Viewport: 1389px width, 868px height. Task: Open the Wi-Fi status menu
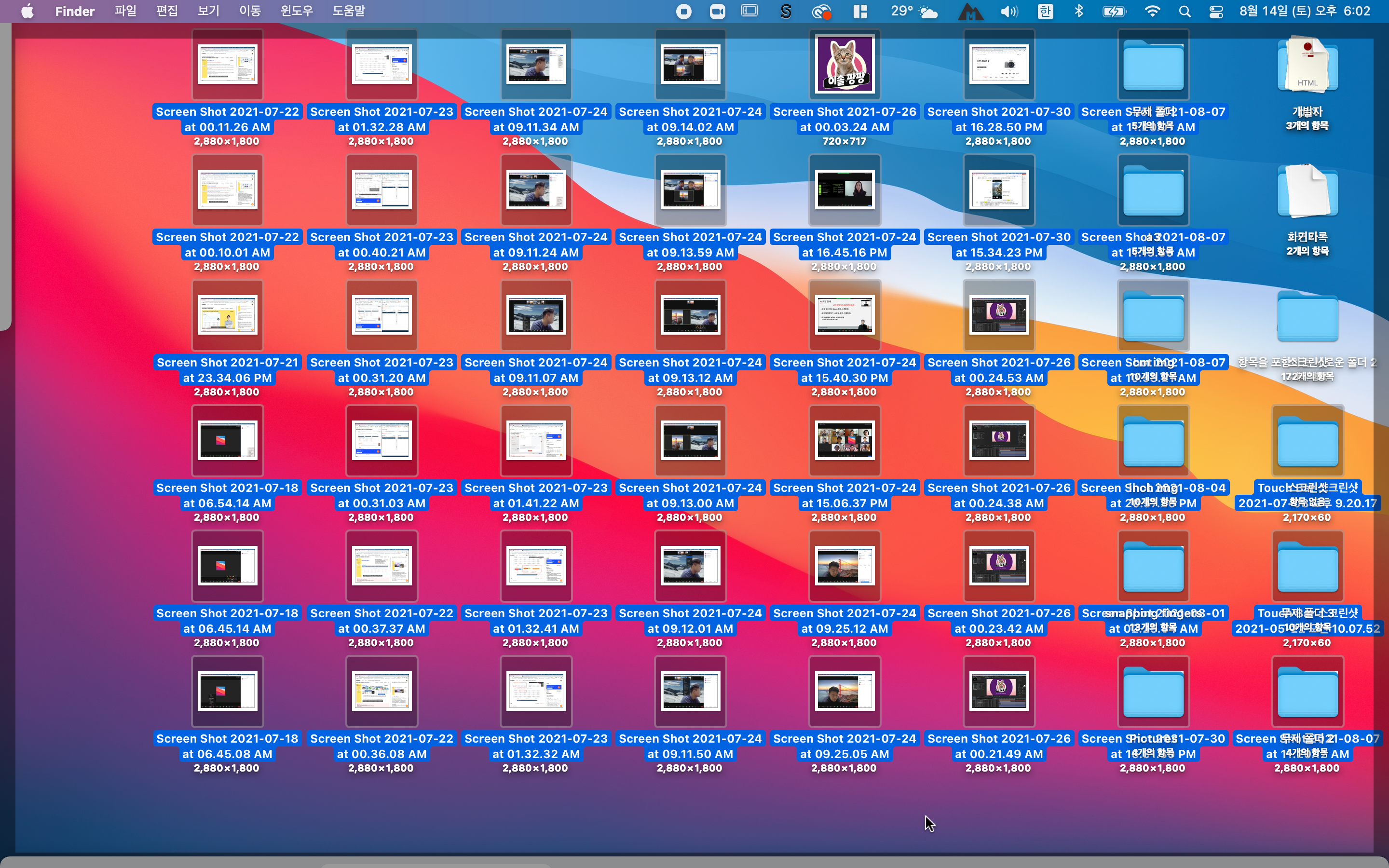[1152, 12]
